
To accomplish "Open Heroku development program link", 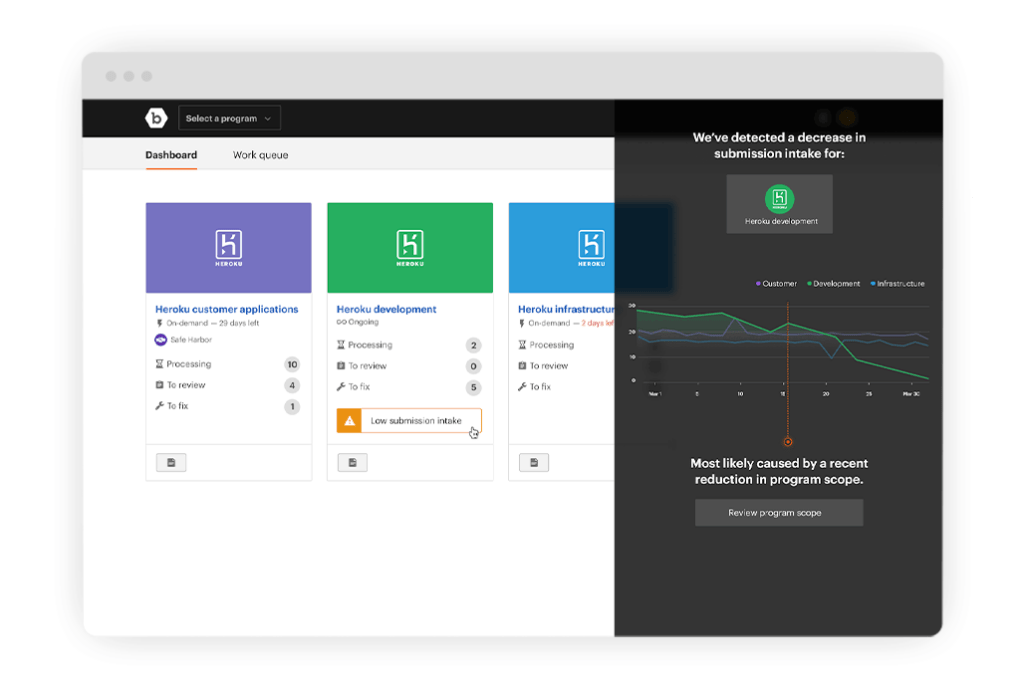I will tap(386, 309).
